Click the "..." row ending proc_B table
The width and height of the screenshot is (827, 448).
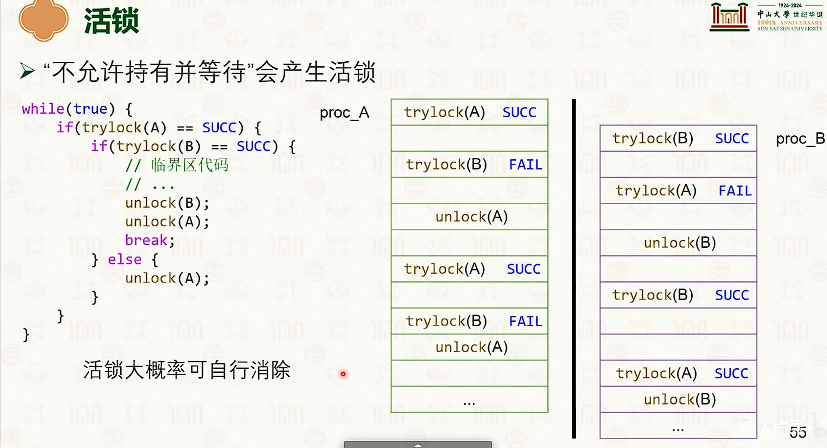[678, 426]
